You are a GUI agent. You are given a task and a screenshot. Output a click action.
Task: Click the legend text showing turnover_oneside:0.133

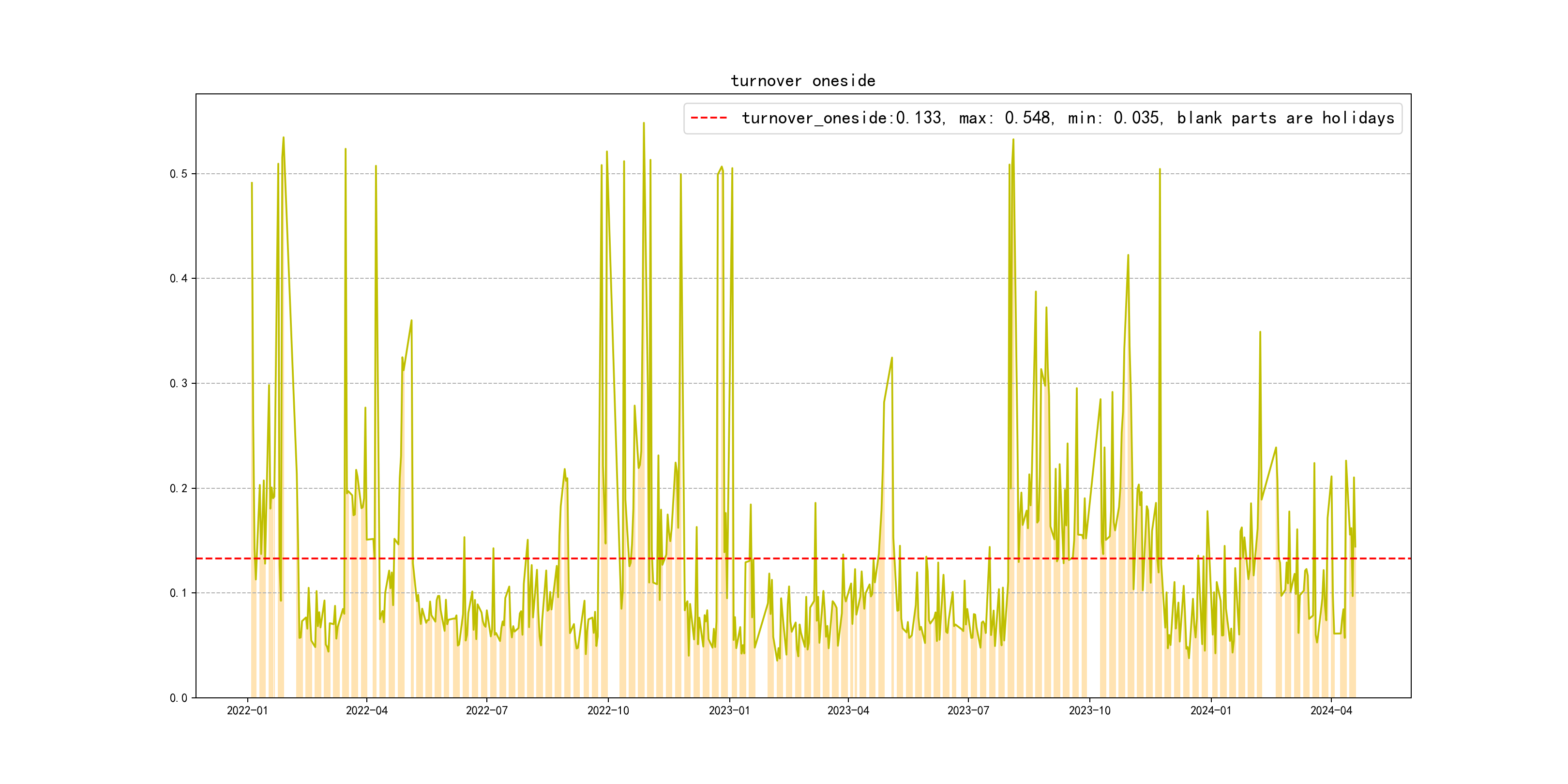click(843, 118)
